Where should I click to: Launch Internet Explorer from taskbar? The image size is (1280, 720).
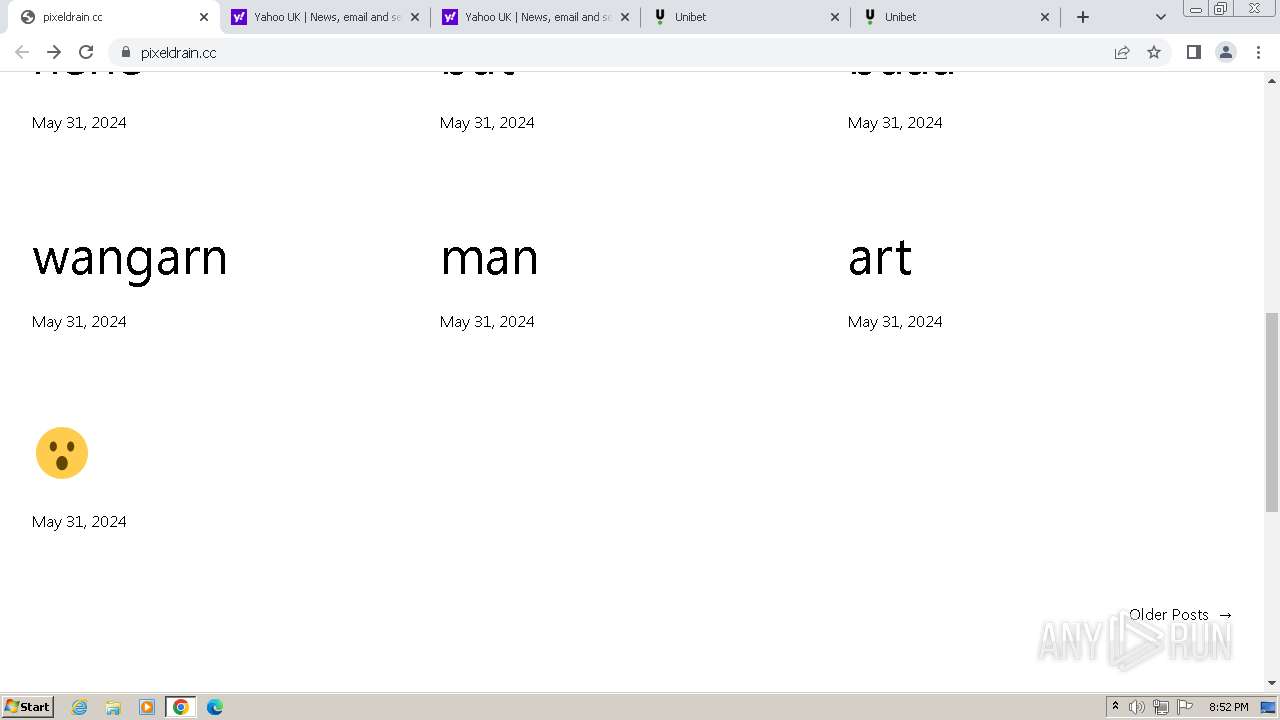point(80,707)
